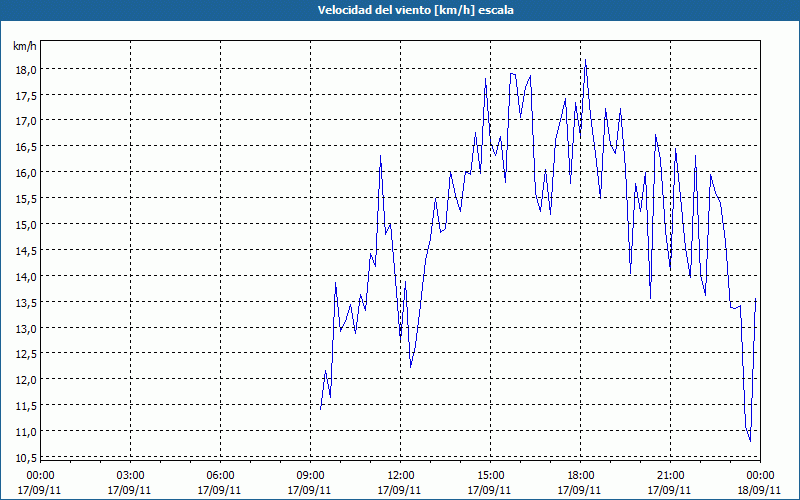Viewport: 800px width, 500px height.
Task: Click the 21:00 time axis label
Action: [x=670, y=476]
